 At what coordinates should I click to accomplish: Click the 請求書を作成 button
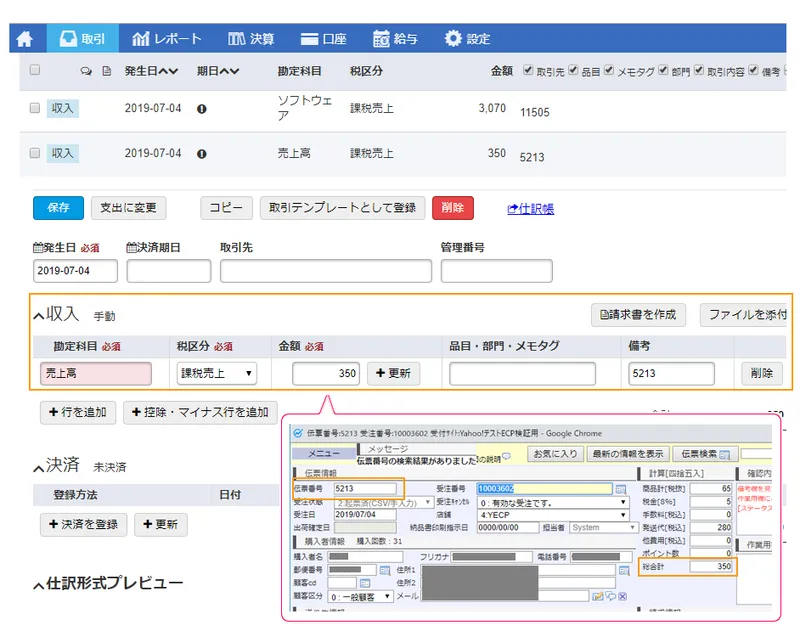coord(638,315)
